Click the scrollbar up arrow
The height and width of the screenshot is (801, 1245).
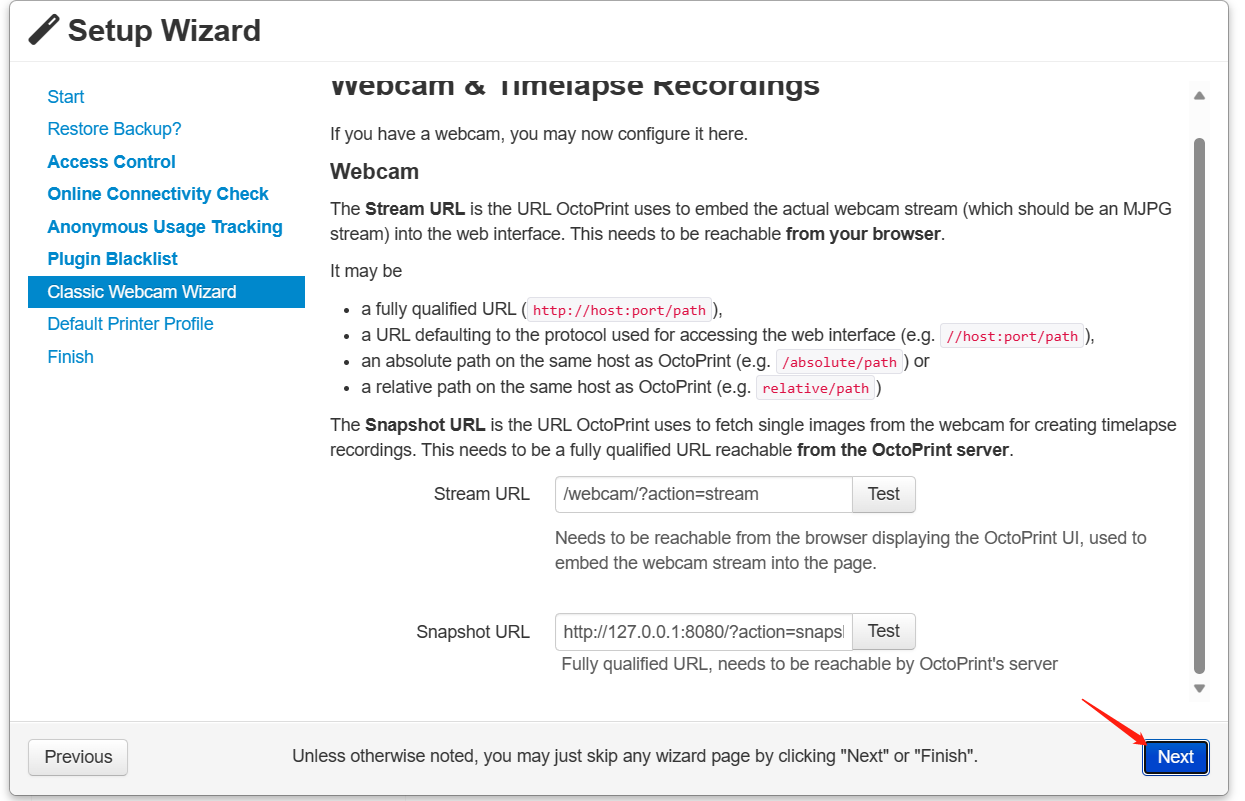tap(1199, 96)
